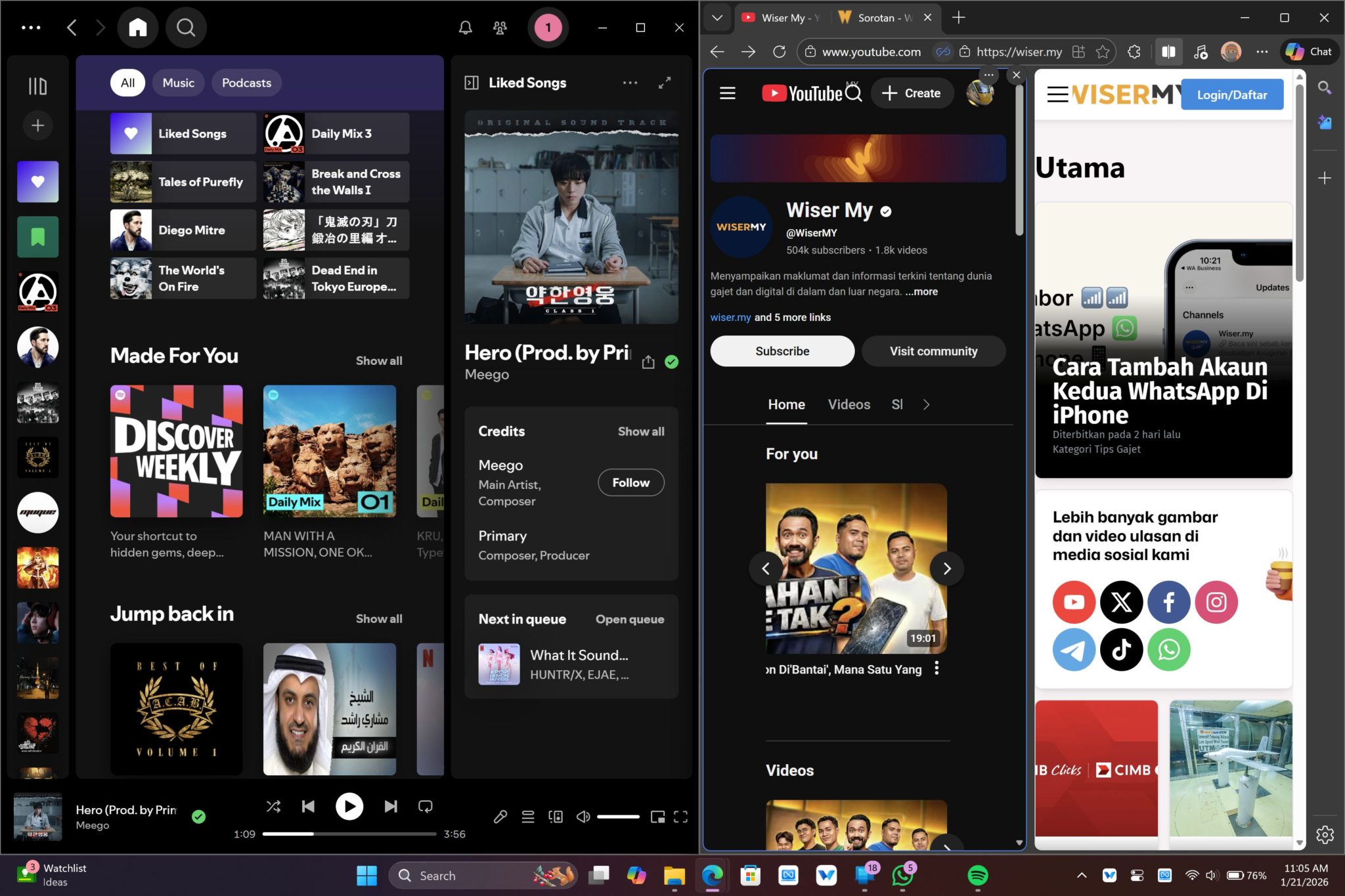Click Edge split screen icon in toolbar
The width and height of the screenshot is (1345, 896).
(x=1168, y=52)
